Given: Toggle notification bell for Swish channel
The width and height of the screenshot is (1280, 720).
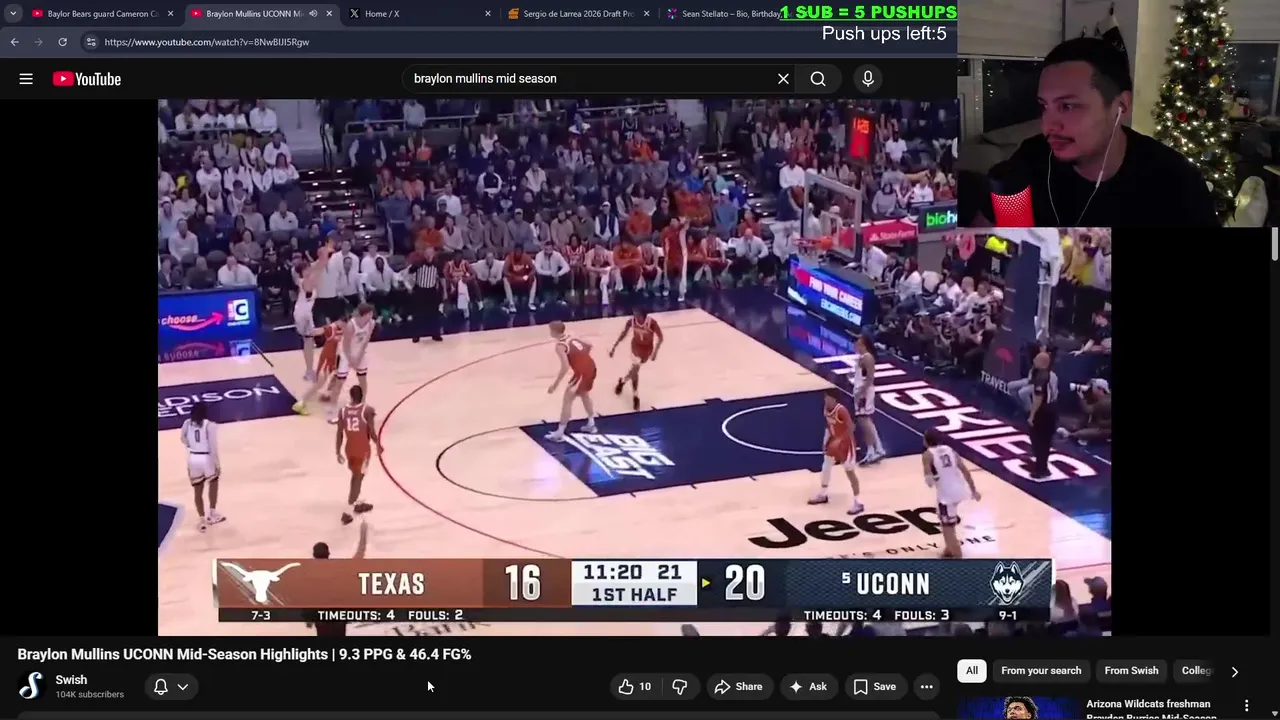Looking at the screenshot, I should coord(160,686).
